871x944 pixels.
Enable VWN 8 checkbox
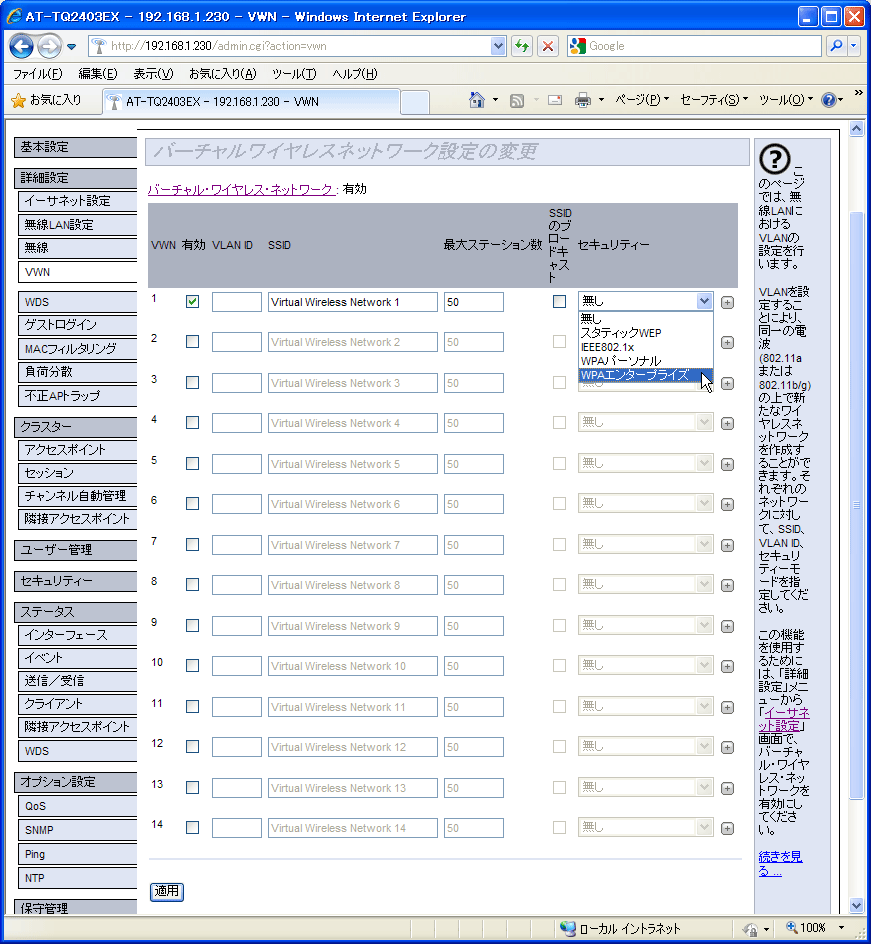[193, 585]
